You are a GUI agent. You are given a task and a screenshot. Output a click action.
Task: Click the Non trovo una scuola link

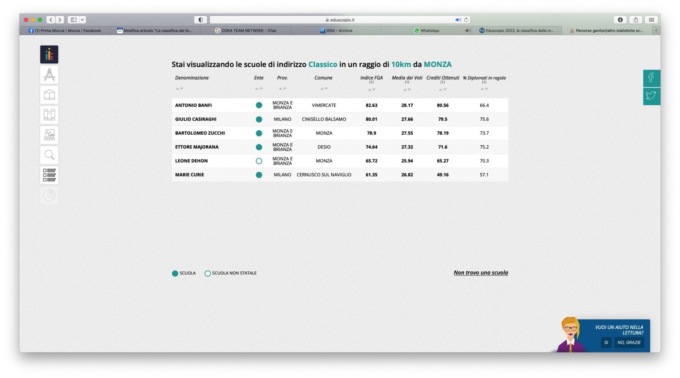481,273
